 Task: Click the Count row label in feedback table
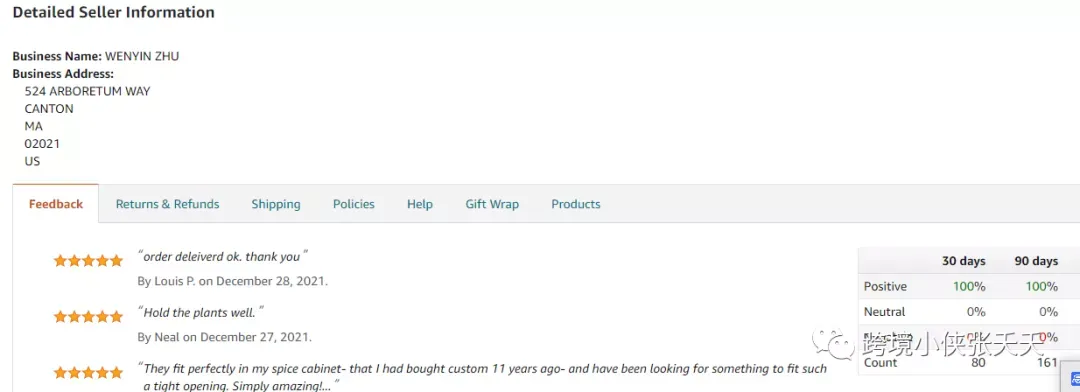(880, 362)
